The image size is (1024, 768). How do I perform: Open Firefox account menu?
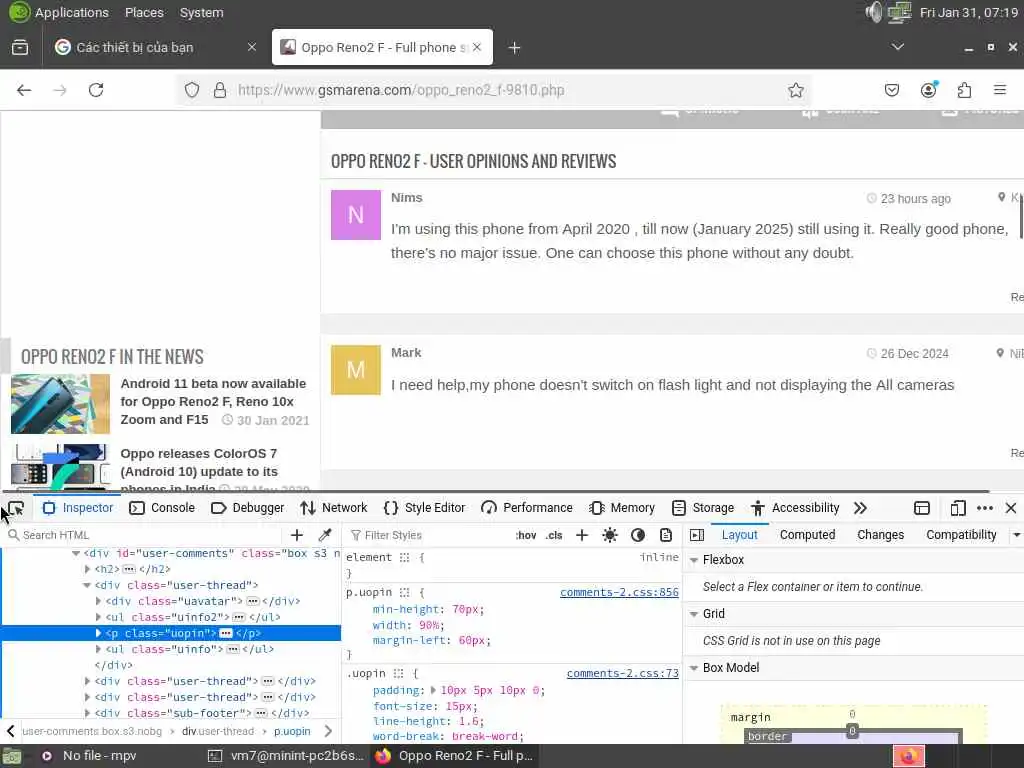[929, 90]
